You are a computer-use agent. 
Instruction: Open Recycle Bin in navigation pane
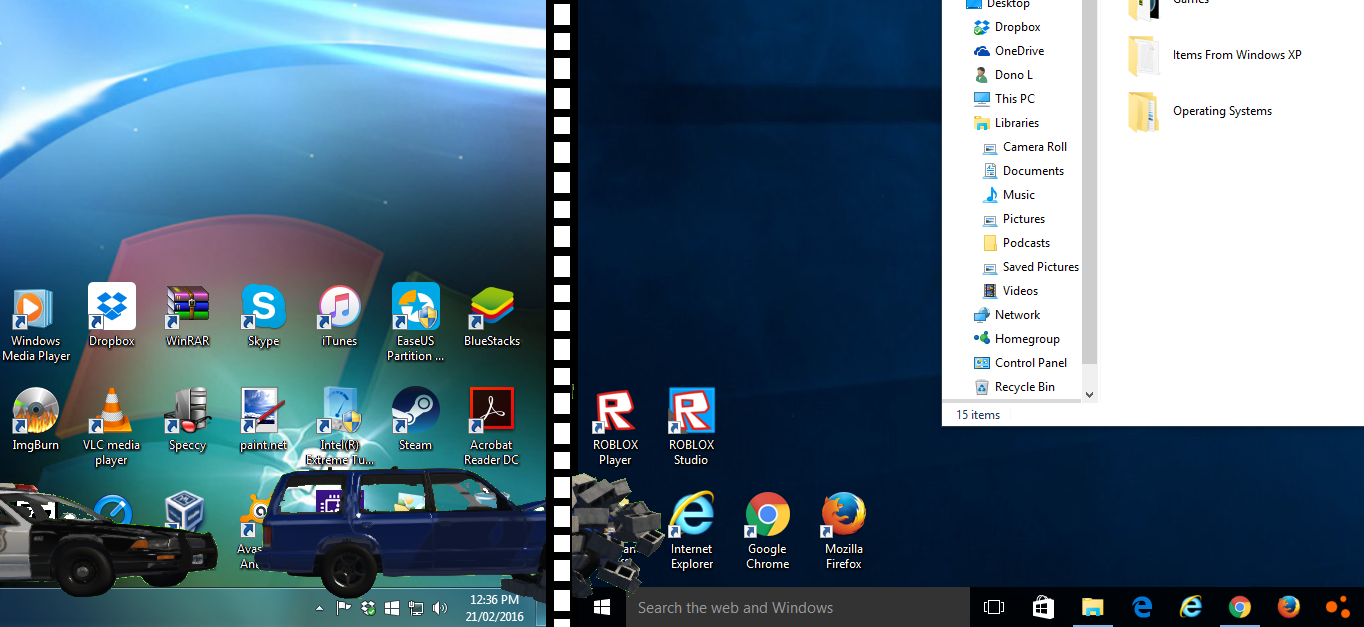tap(1014, 387)
